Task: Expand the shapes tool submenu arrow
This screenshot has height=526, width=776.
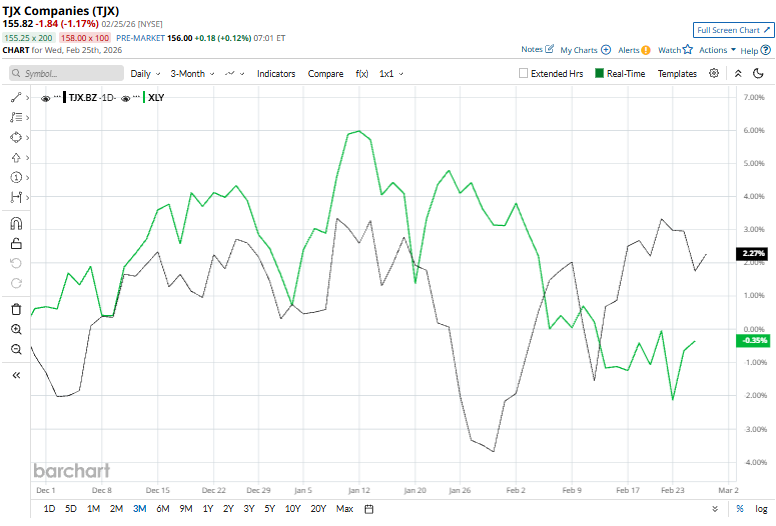Action: 28,138
